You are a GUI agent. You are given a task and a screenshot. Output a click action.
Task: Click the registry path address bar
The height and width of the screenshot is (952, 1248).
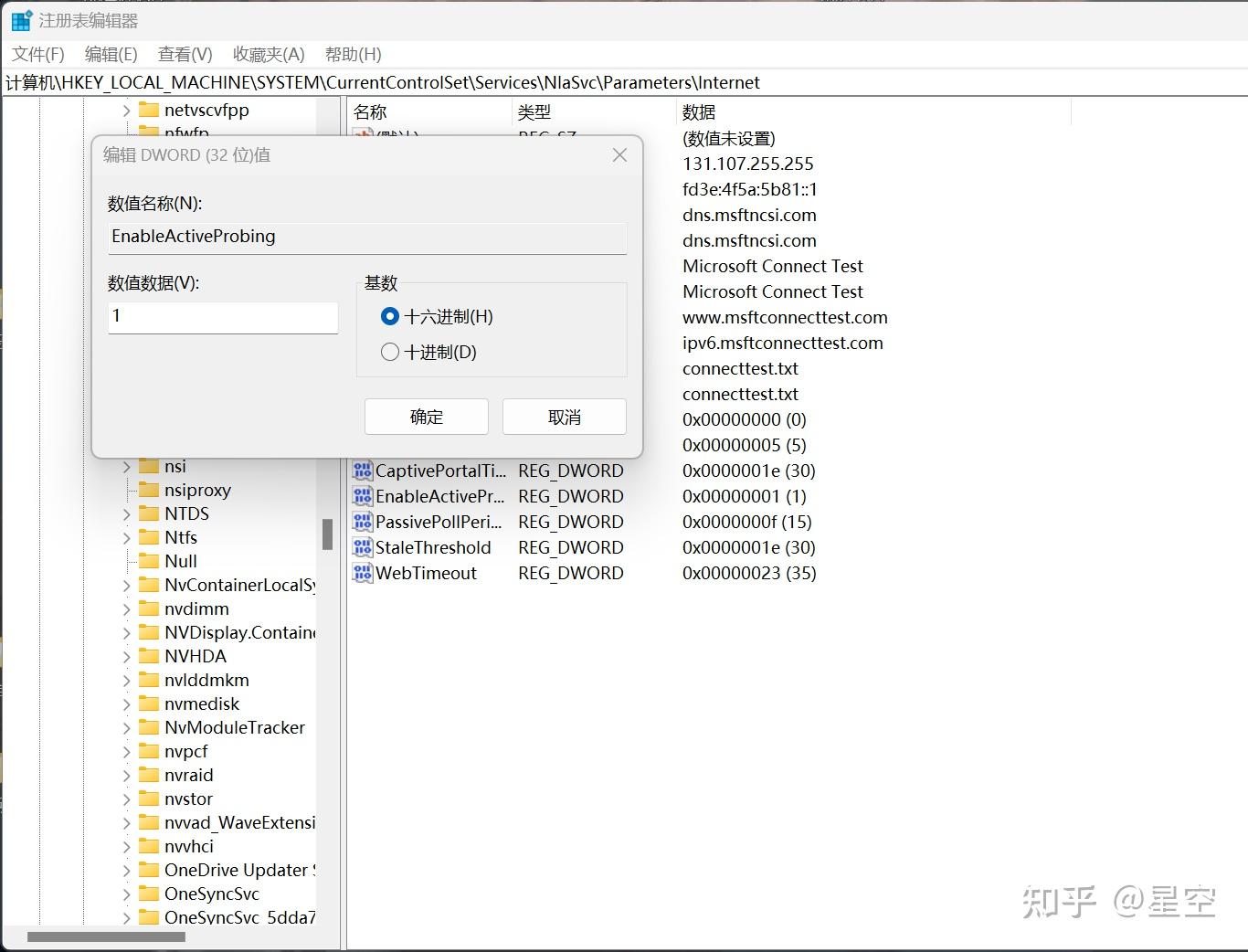point(624,82)
